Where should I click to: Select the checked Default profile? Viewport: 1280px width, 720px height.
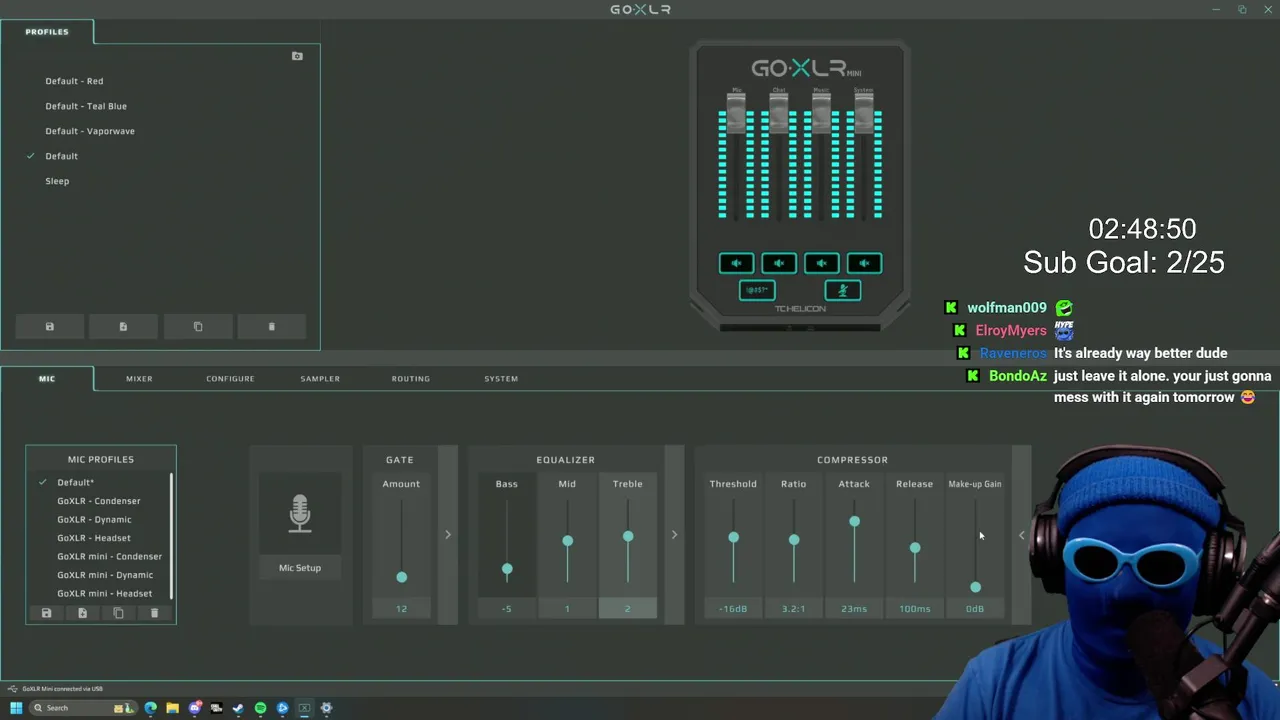tap(61, 156)
